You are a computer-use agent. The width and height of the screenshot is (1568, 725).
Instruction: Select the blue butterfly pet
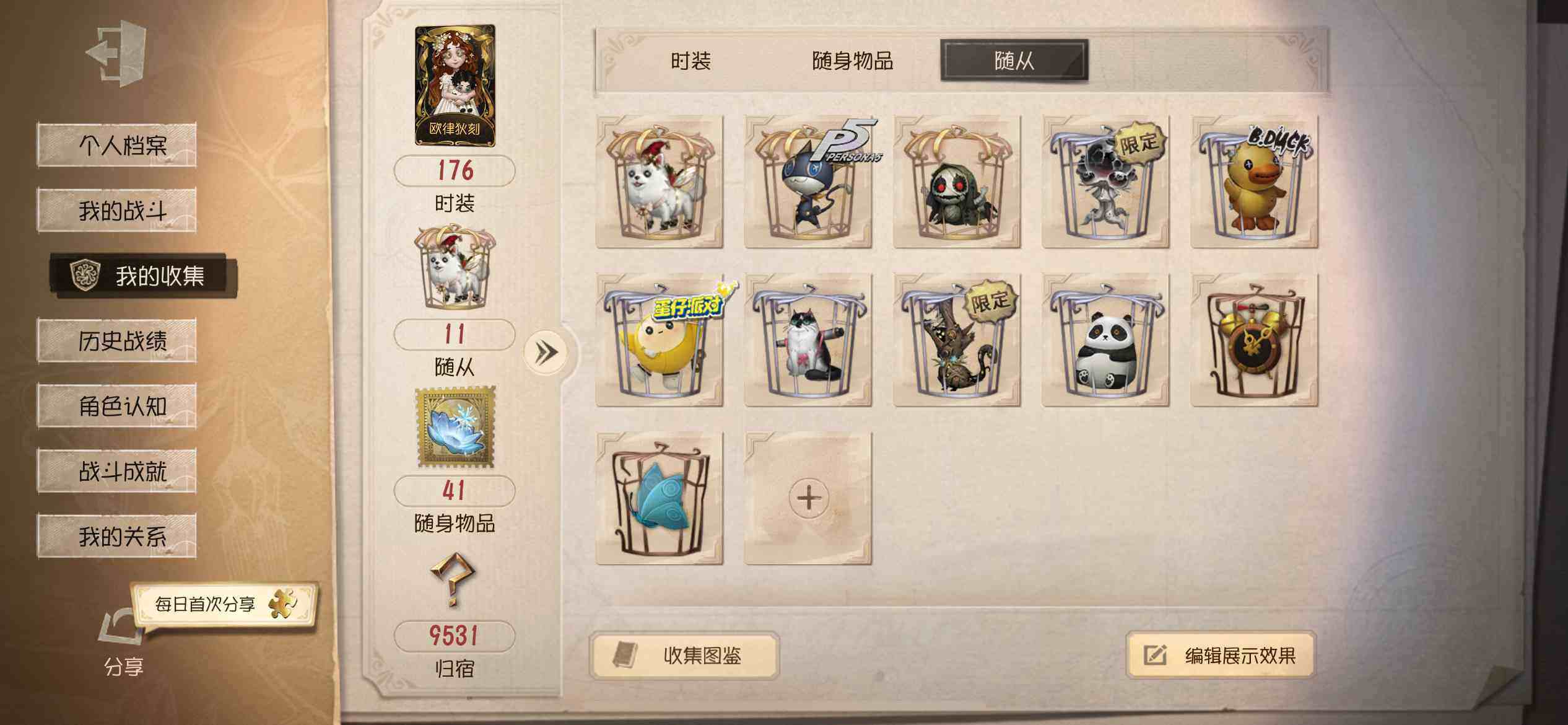click(x=660, y=498)
